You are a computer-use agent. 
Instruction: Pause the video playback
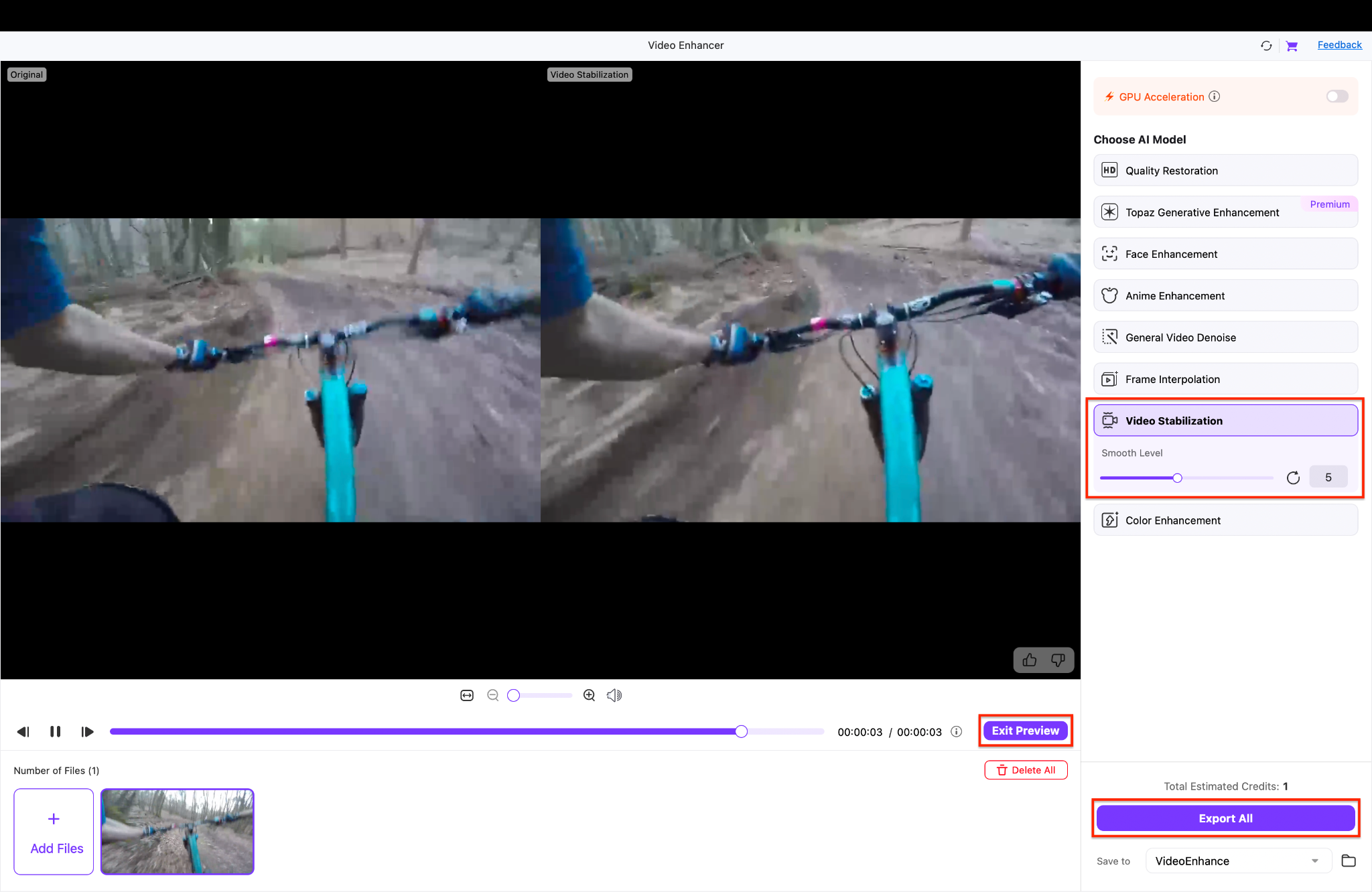point(55,731)
